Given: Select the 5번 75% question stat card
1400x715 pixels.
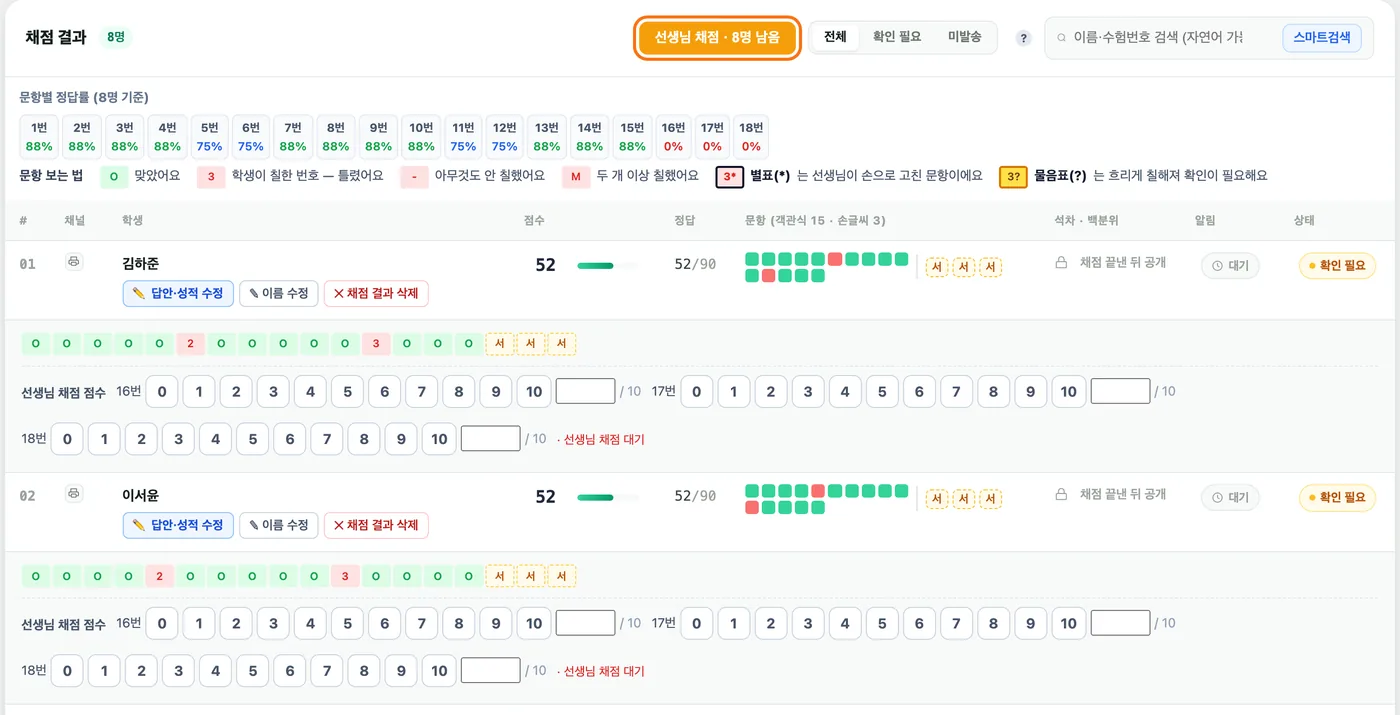Looking at the screenshot, I should pos(210,137).
